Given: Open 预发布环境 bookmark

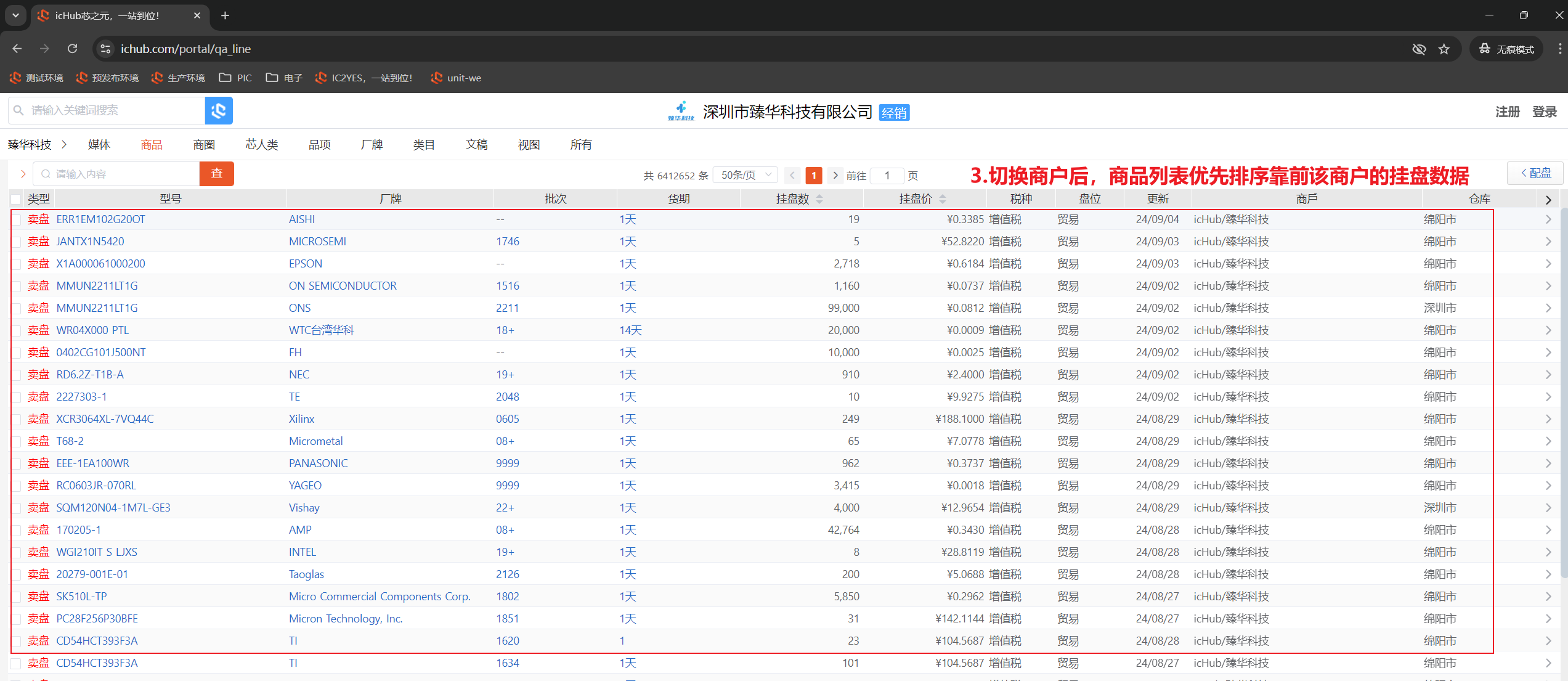Looking at the screenshot, I should point(107,78).
